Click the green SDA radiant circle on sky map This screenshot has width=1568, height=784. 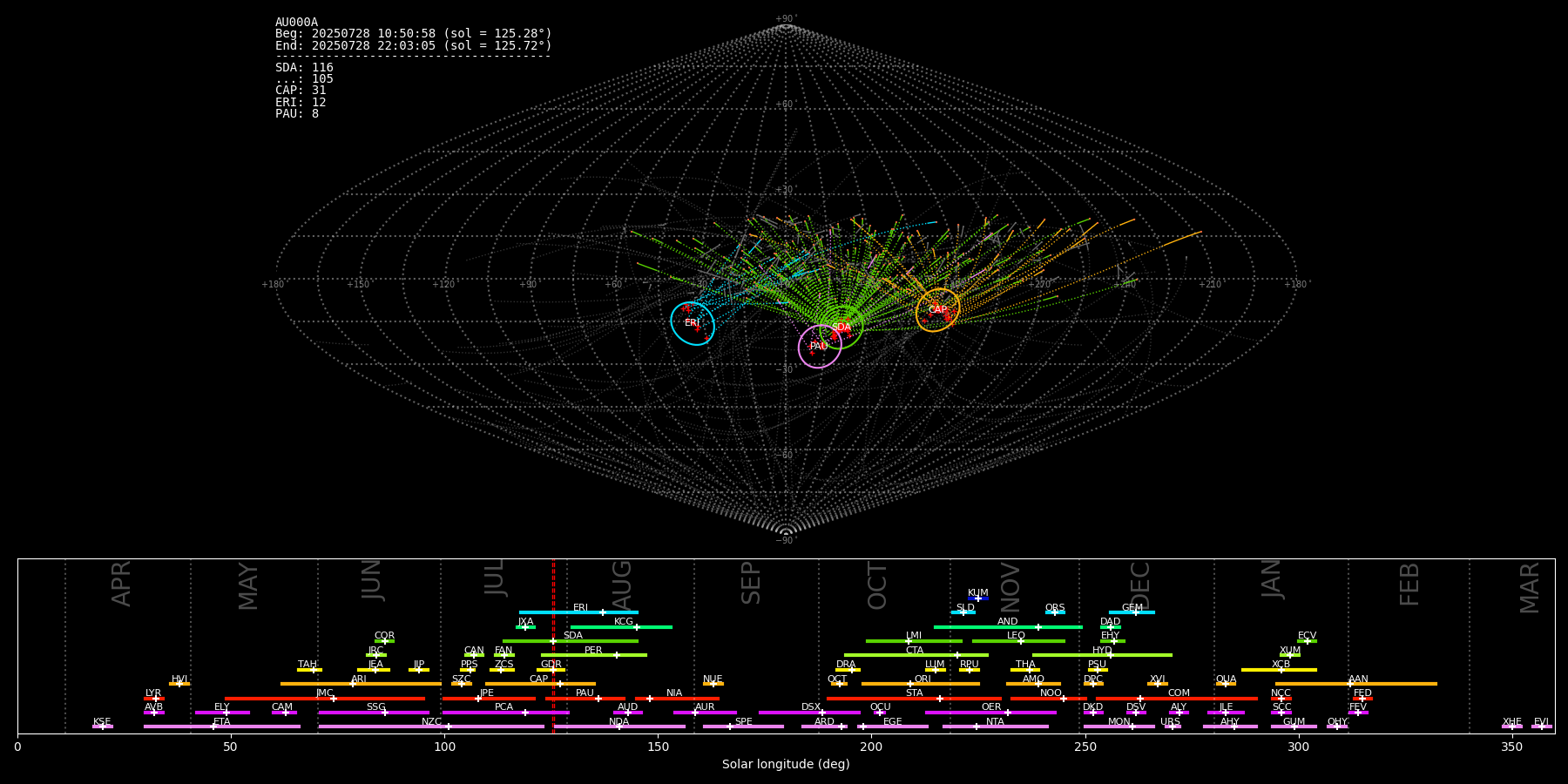pos(841,327)
